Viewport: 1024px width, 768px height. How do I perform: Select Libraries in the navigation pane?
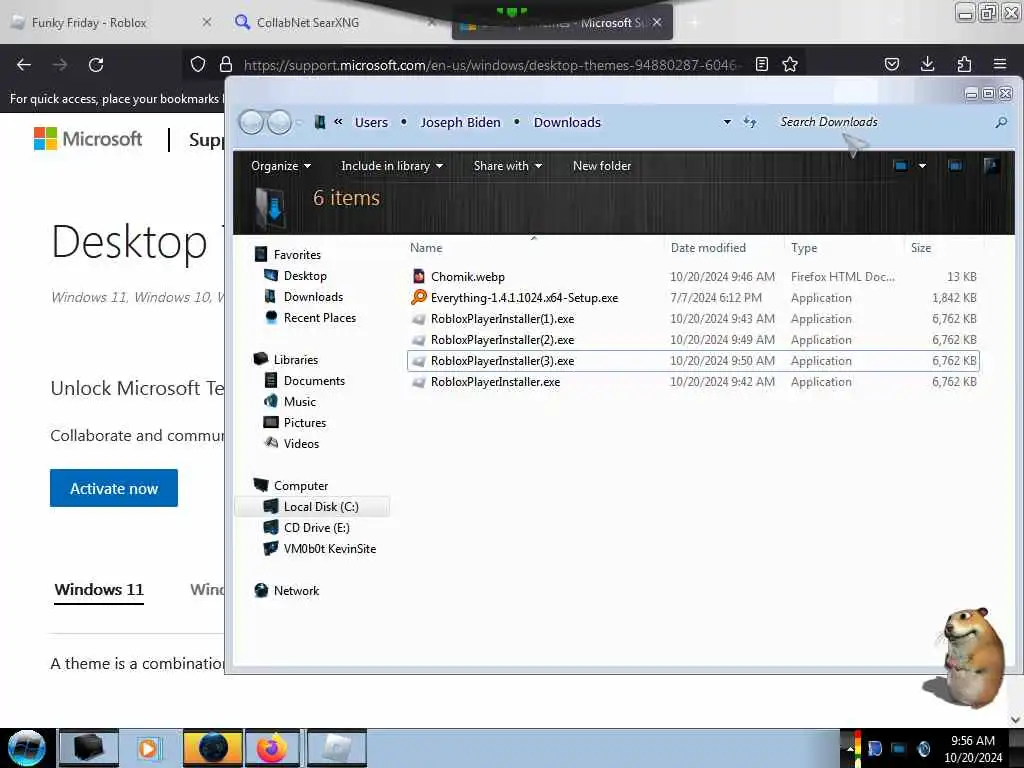pos(296,359)
